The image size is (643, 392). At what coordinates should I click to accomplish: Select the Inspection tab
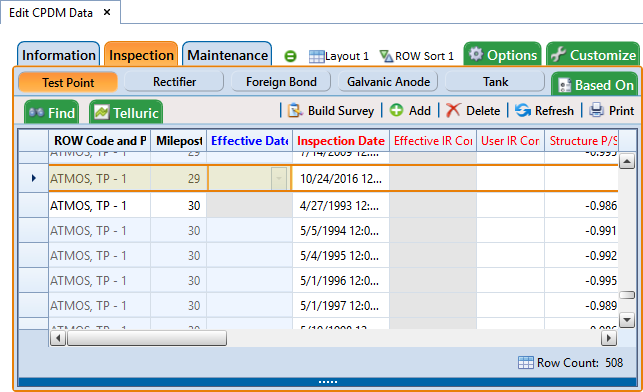click(x=141, y=55)
